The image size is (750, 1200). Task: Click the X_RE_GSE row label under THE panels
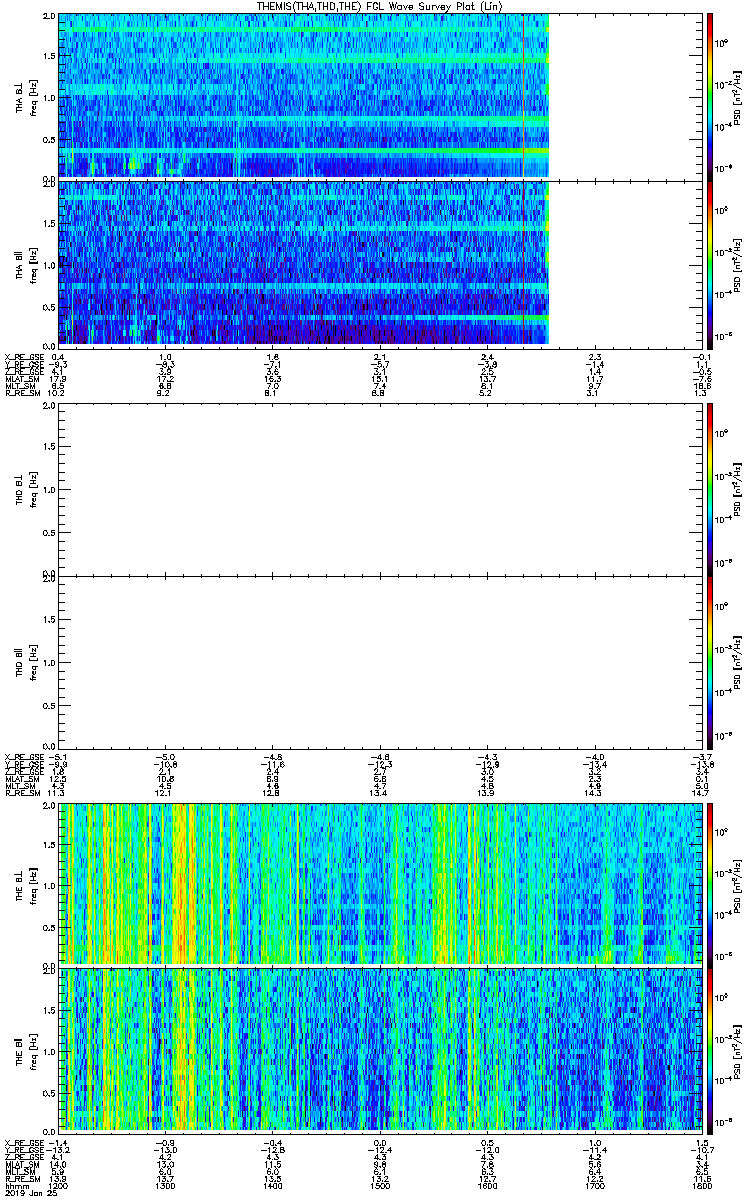tap(22, 1142)
